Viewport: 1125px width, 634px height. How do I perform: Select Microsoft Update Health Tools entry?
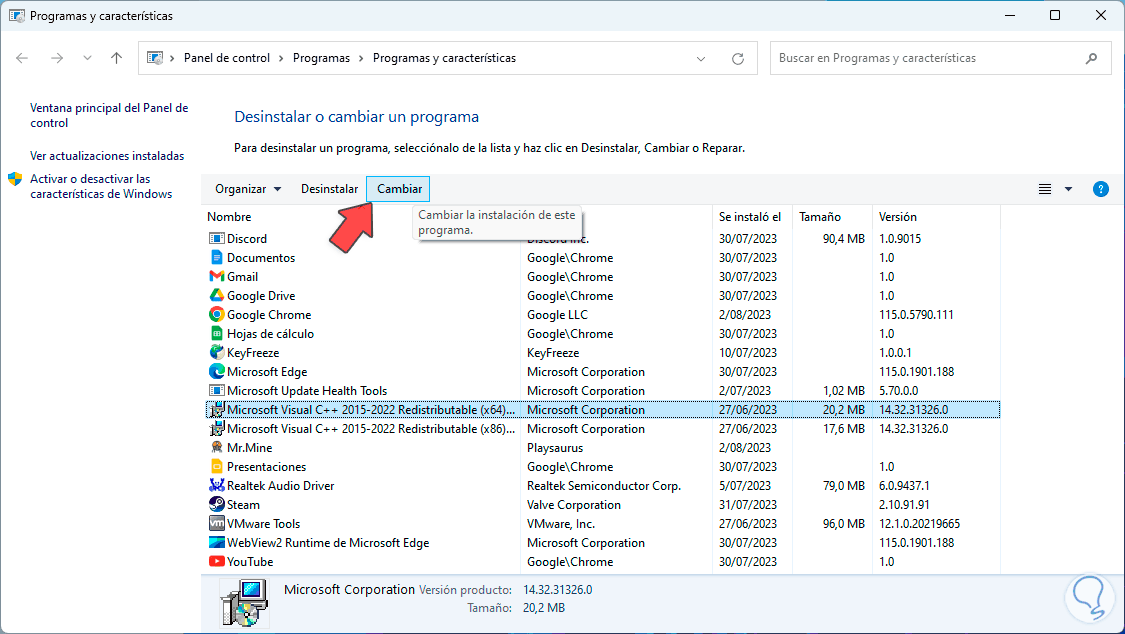coord(307,390)
